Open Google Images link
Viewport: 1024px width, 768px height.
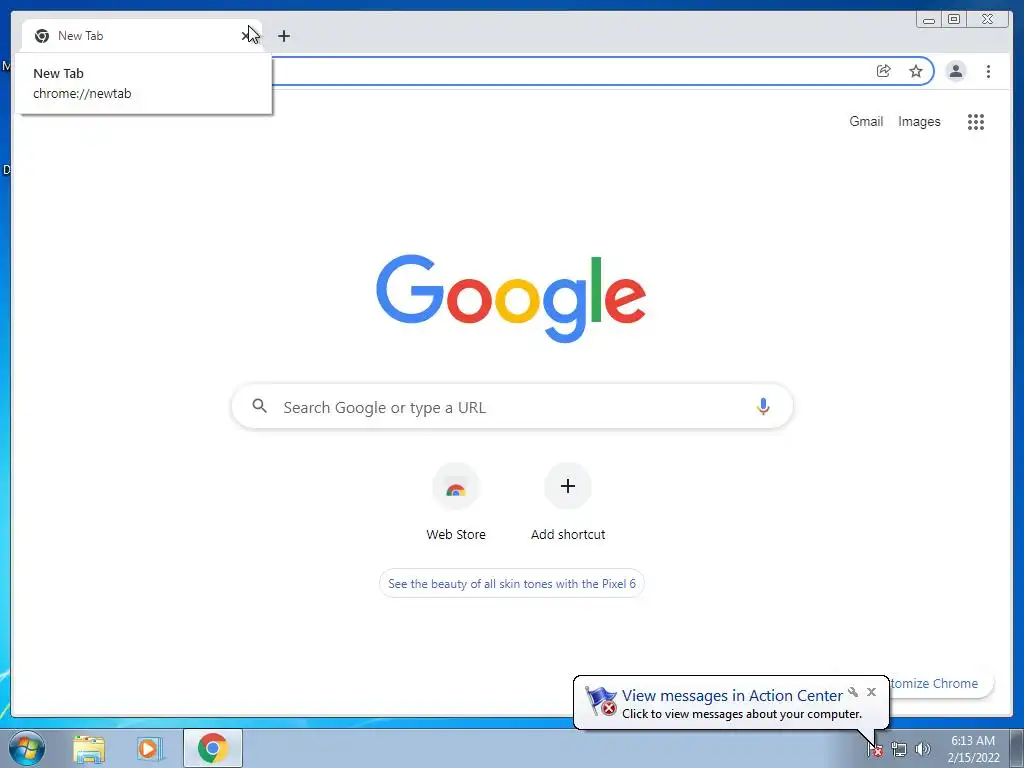point(919,121)
